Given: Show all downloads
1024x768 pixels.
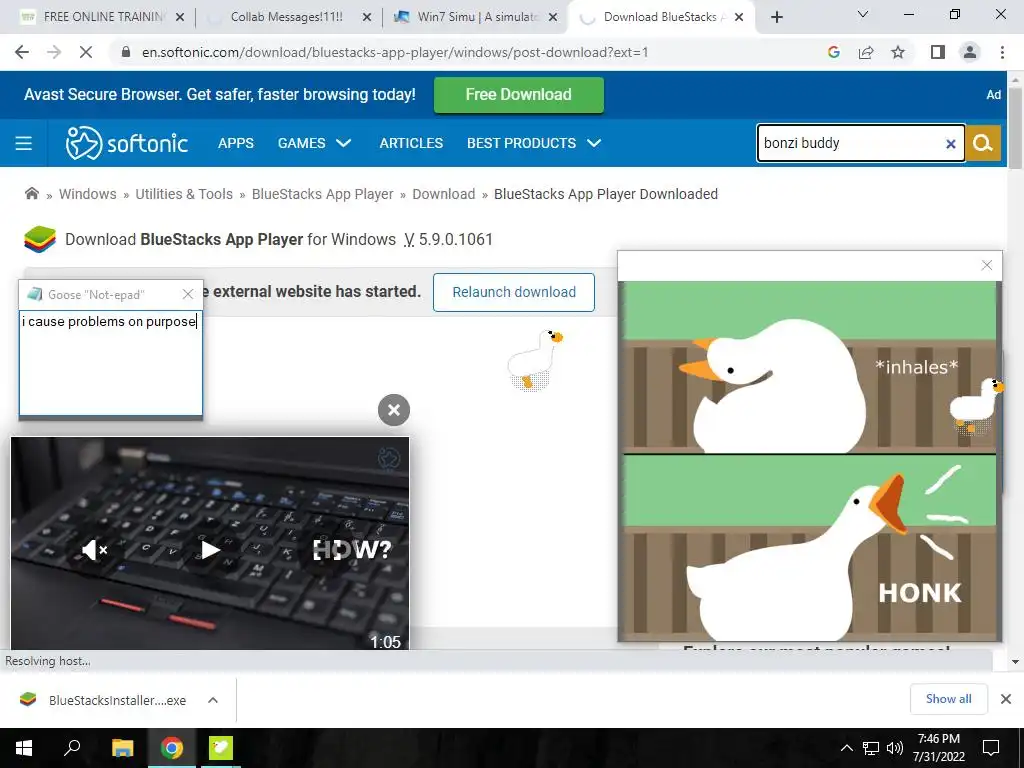Looking at the screenshot, I should [948, 699].
